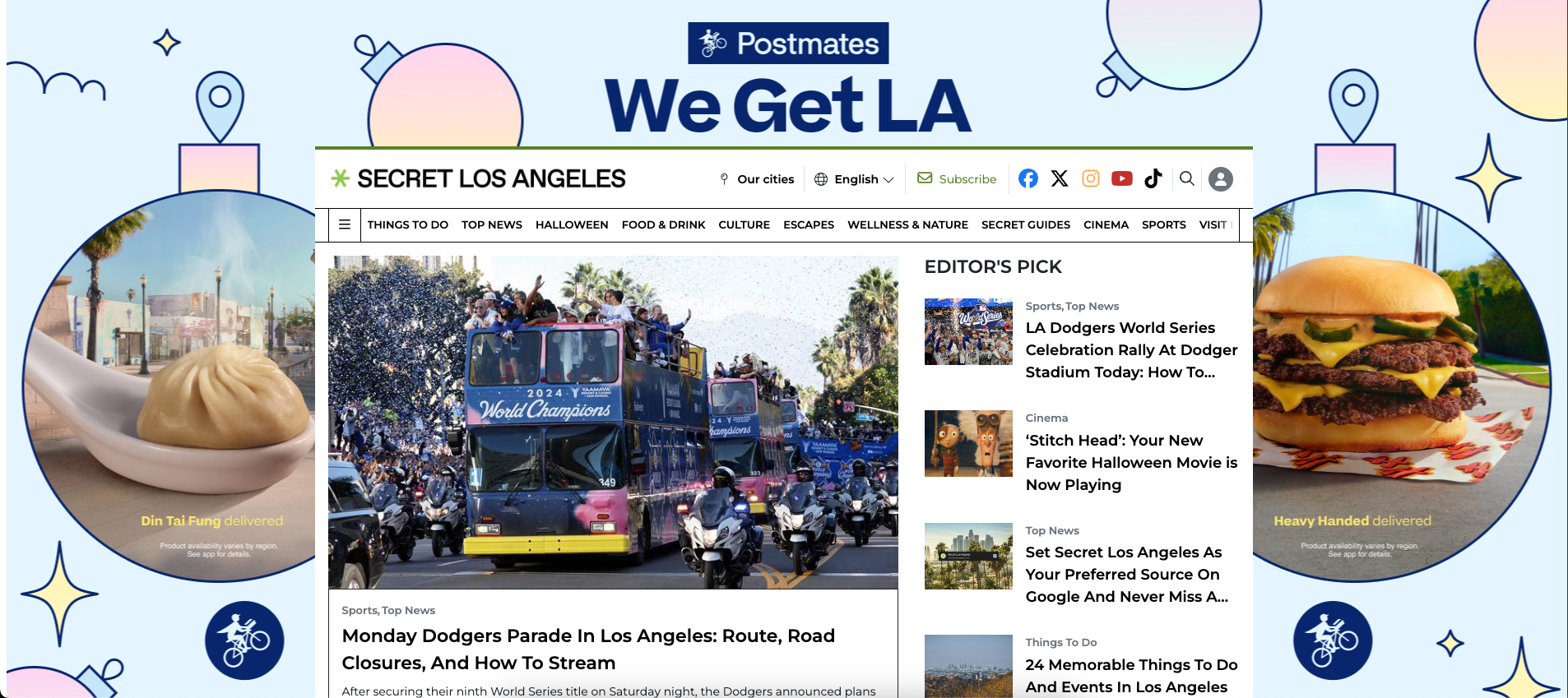
Task: Click the Secret Los Angeles logo
Action: tap(478, 178)
